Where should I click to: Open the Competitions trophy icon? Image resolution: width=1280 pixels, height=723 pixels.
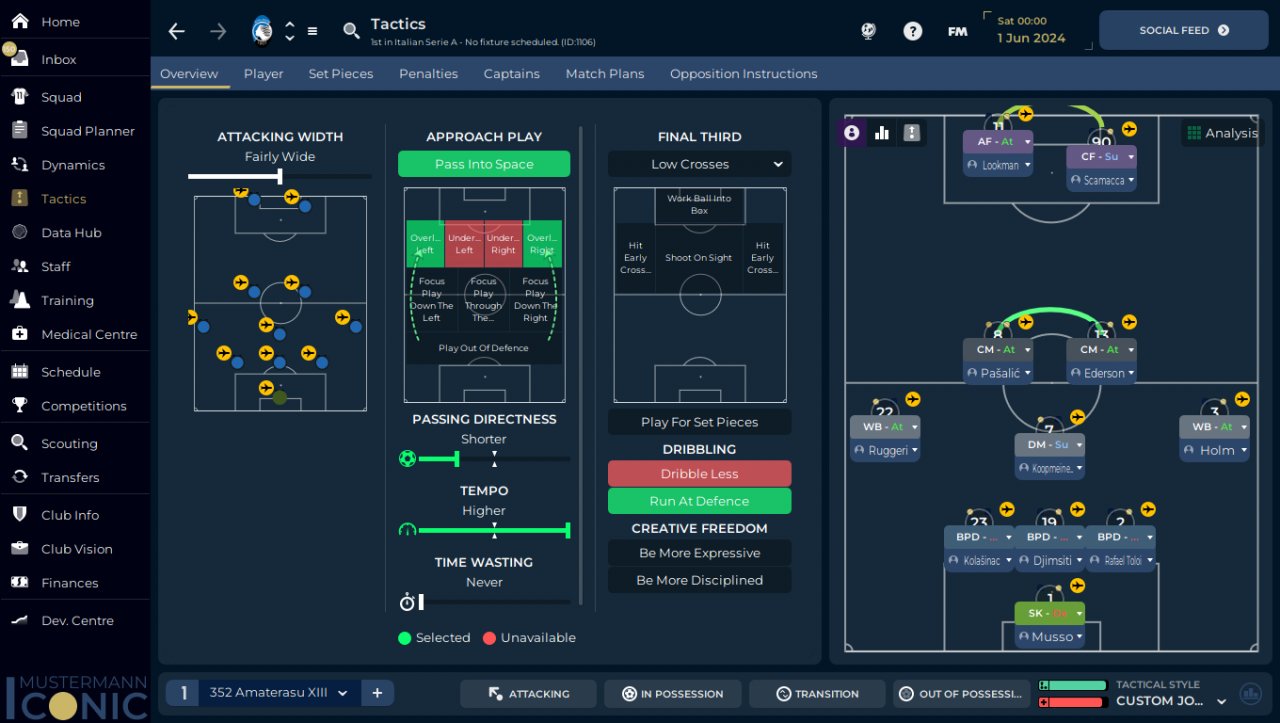[20, 405]
